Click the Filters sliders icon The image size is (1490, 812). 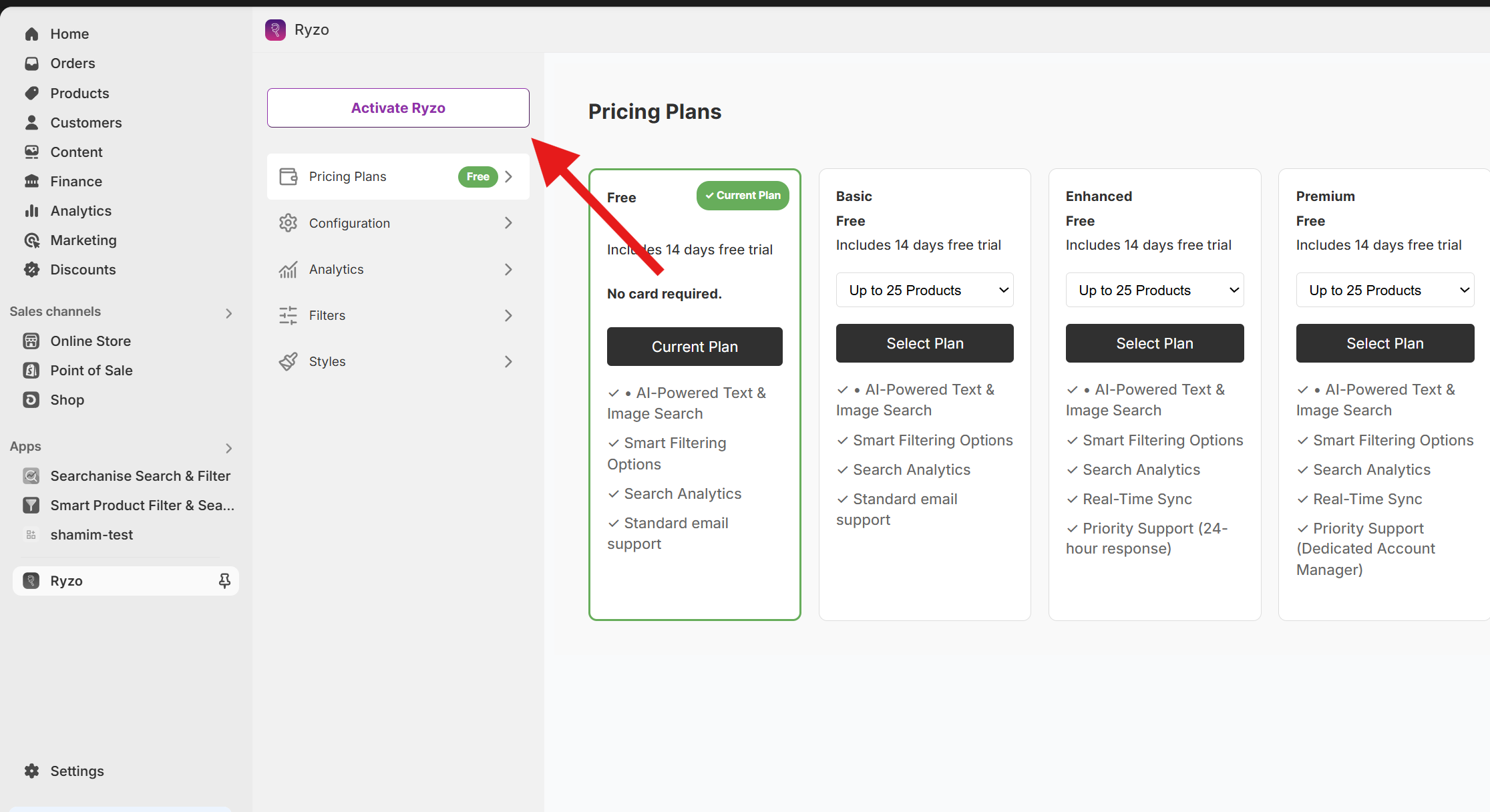tap(289, 315)
